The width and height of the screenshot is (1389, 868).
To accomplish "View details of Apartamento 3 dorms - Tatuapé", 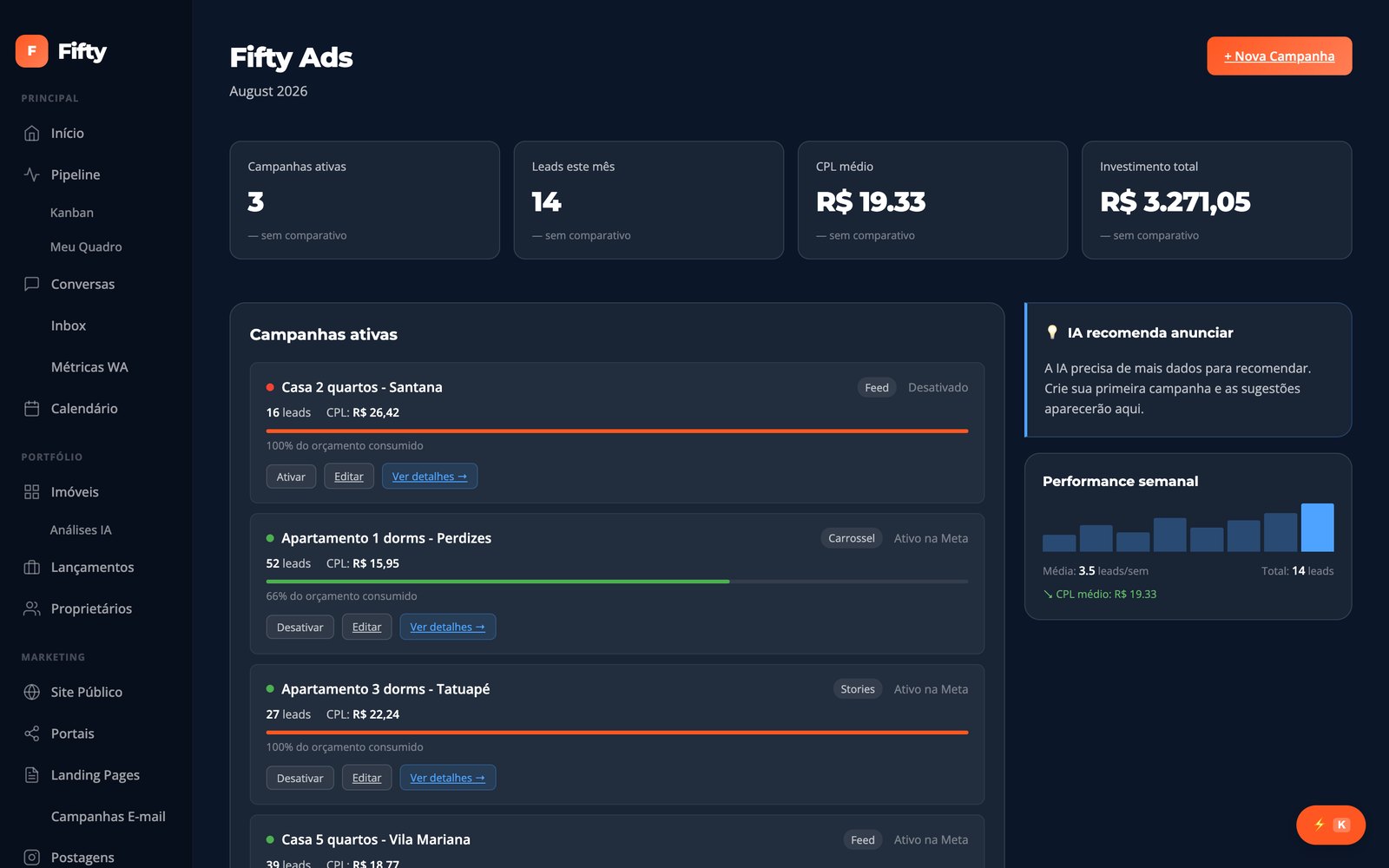I will 448,778.
